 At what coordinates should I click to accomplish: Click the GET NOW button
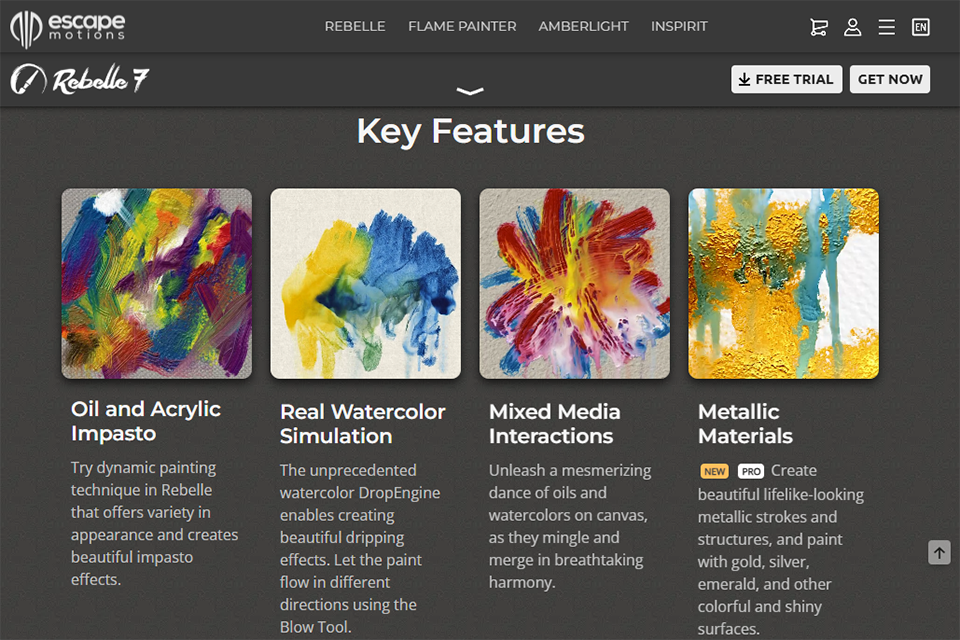pos(890,79)
